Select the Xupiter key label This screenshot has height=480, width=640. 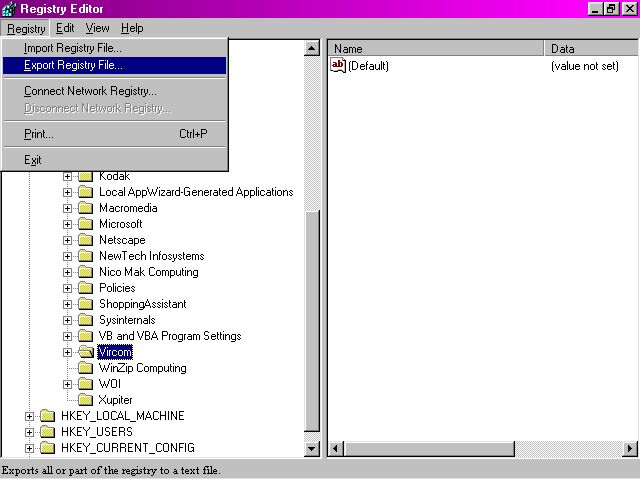click(116, 400)
